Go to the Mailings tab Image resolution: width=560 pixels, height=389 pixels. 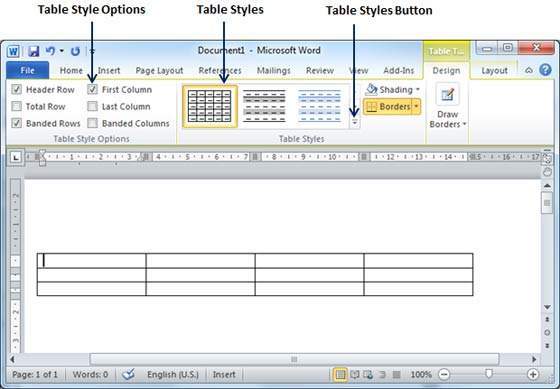[x=274, y=70]
